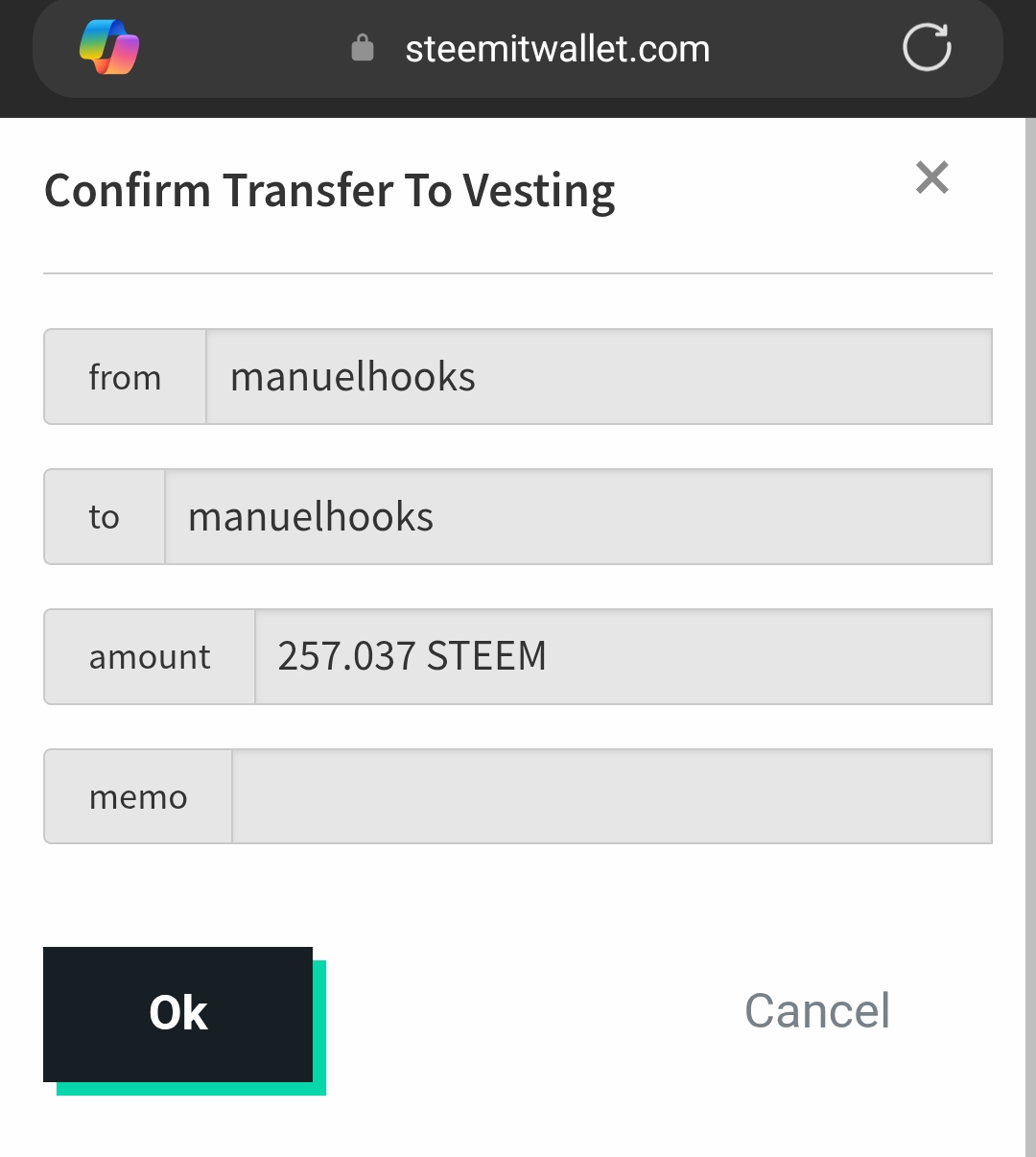Click the page's vertical scrollbar
Screen dimensions: 1036x1157
click(1029, 633)
